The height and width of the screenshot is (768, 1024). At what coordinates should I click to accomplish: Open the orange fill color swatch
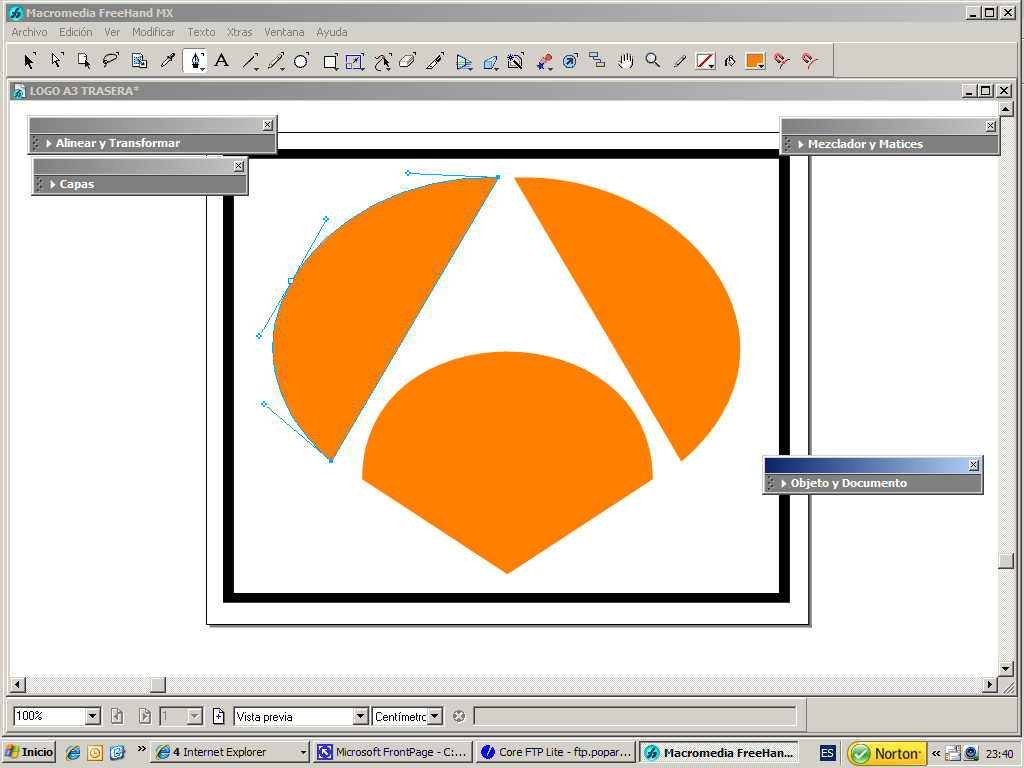coord(756,61)
